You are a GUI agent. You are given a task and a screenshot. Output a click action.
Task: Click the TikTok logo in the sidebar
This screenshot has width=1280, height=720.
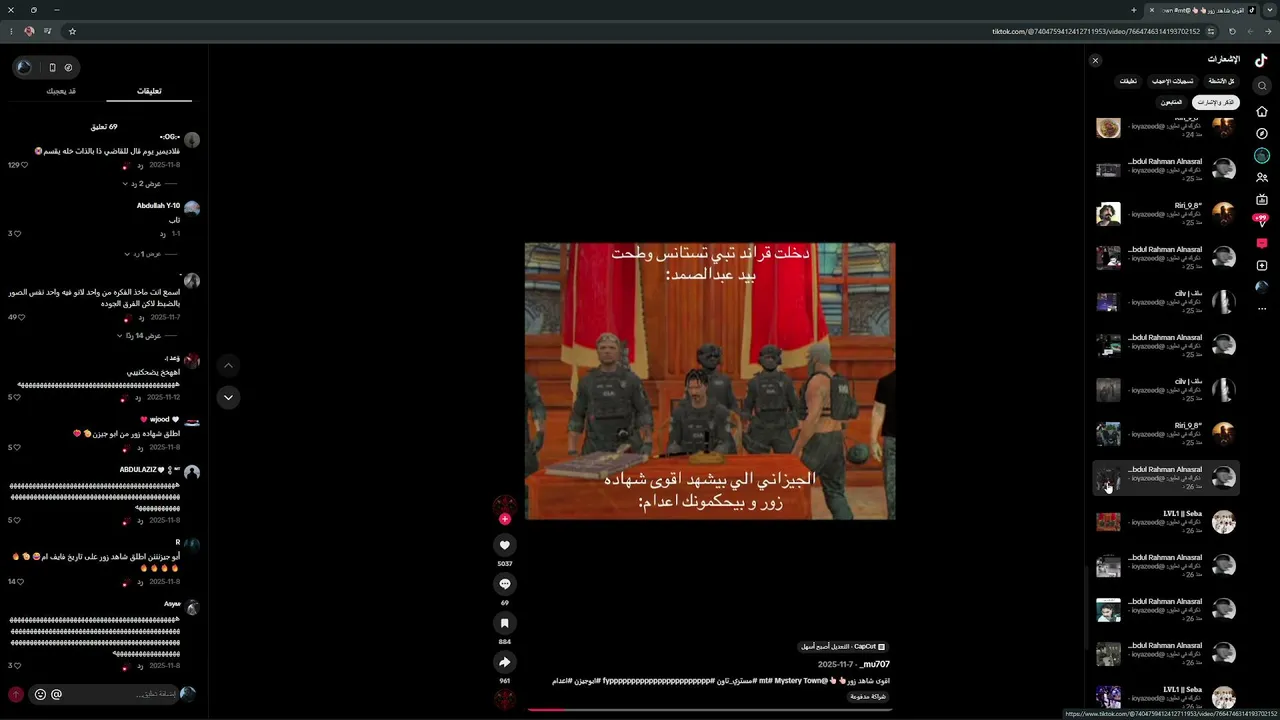point(1262,60)
